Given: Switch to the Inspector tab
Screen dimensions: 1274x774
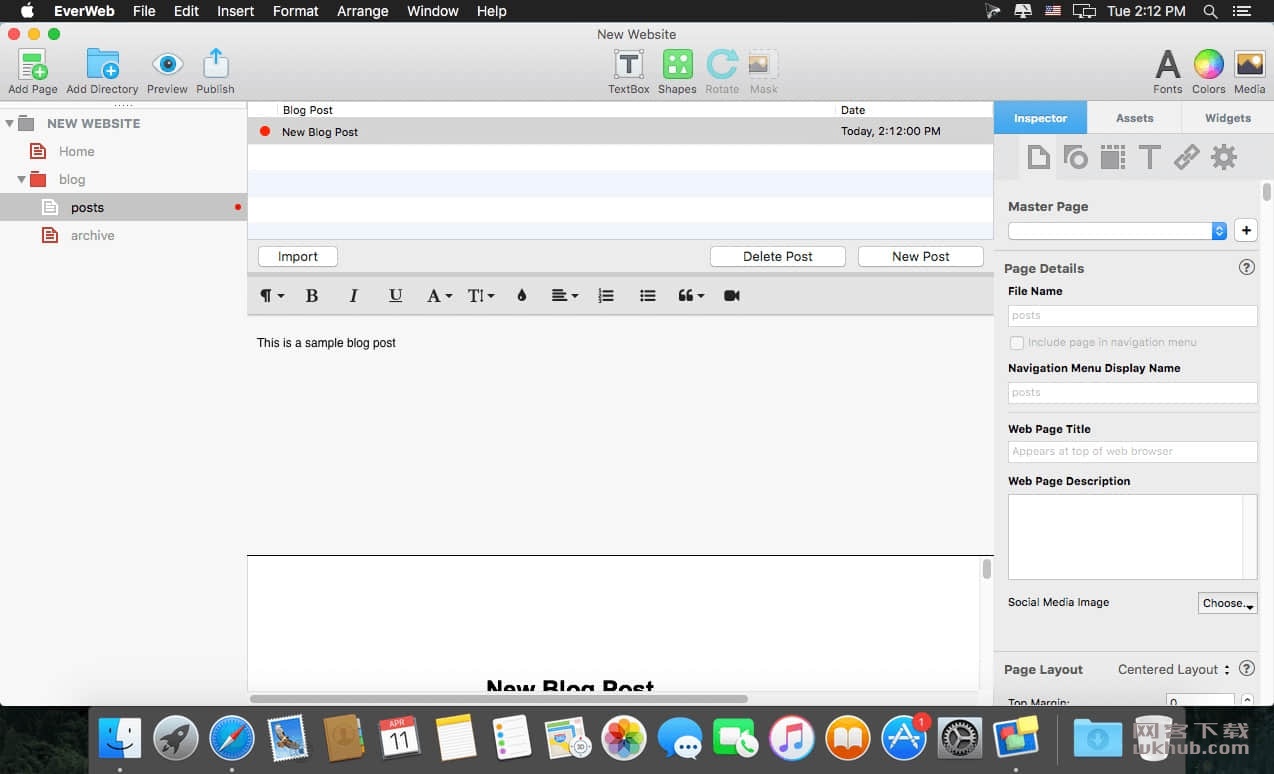Looking at the screenshot, I should [x=1040, y=118].
